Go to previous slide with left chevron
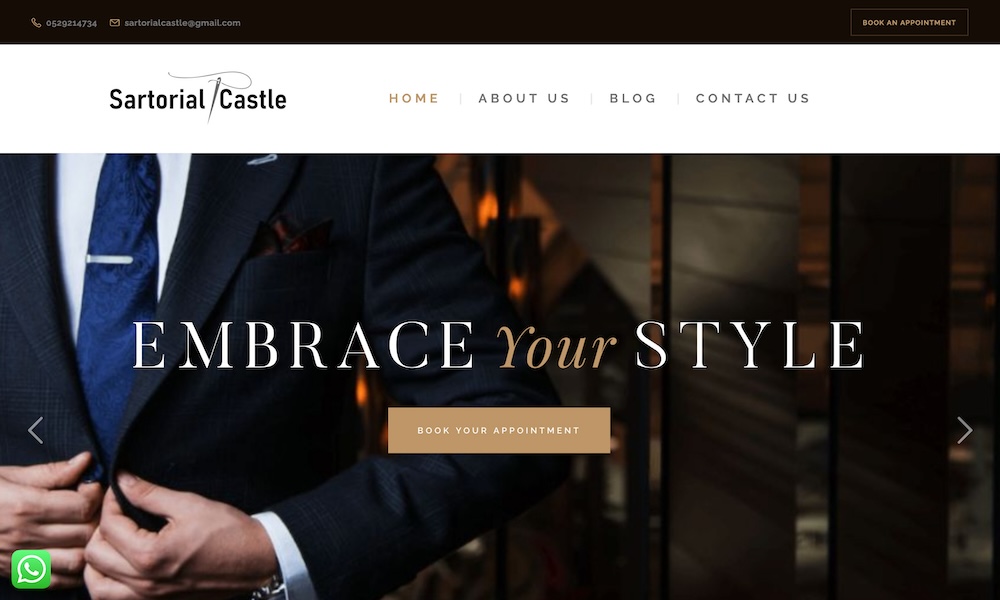 36,430
